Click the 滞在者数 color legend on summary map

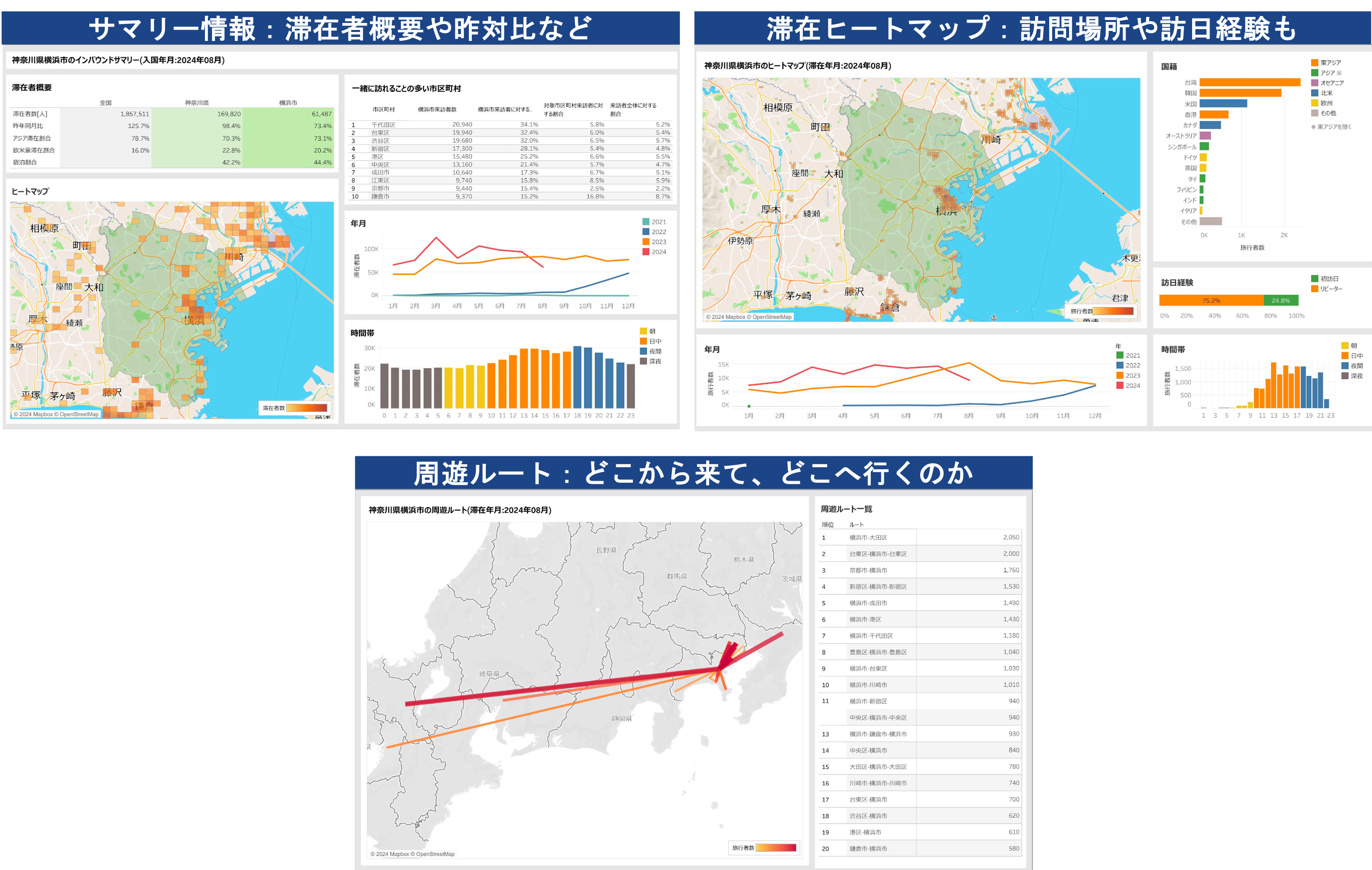(294, 408)
